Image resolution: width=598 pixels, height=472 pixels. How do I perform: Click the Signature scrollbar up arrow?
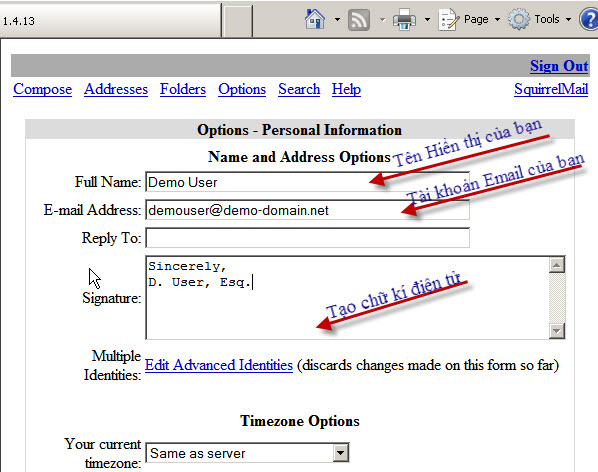(557, 265)
